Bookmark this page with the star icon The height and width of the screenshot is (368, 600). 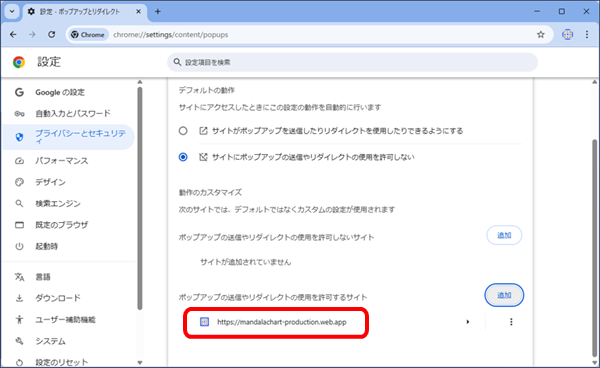[540, 35]
